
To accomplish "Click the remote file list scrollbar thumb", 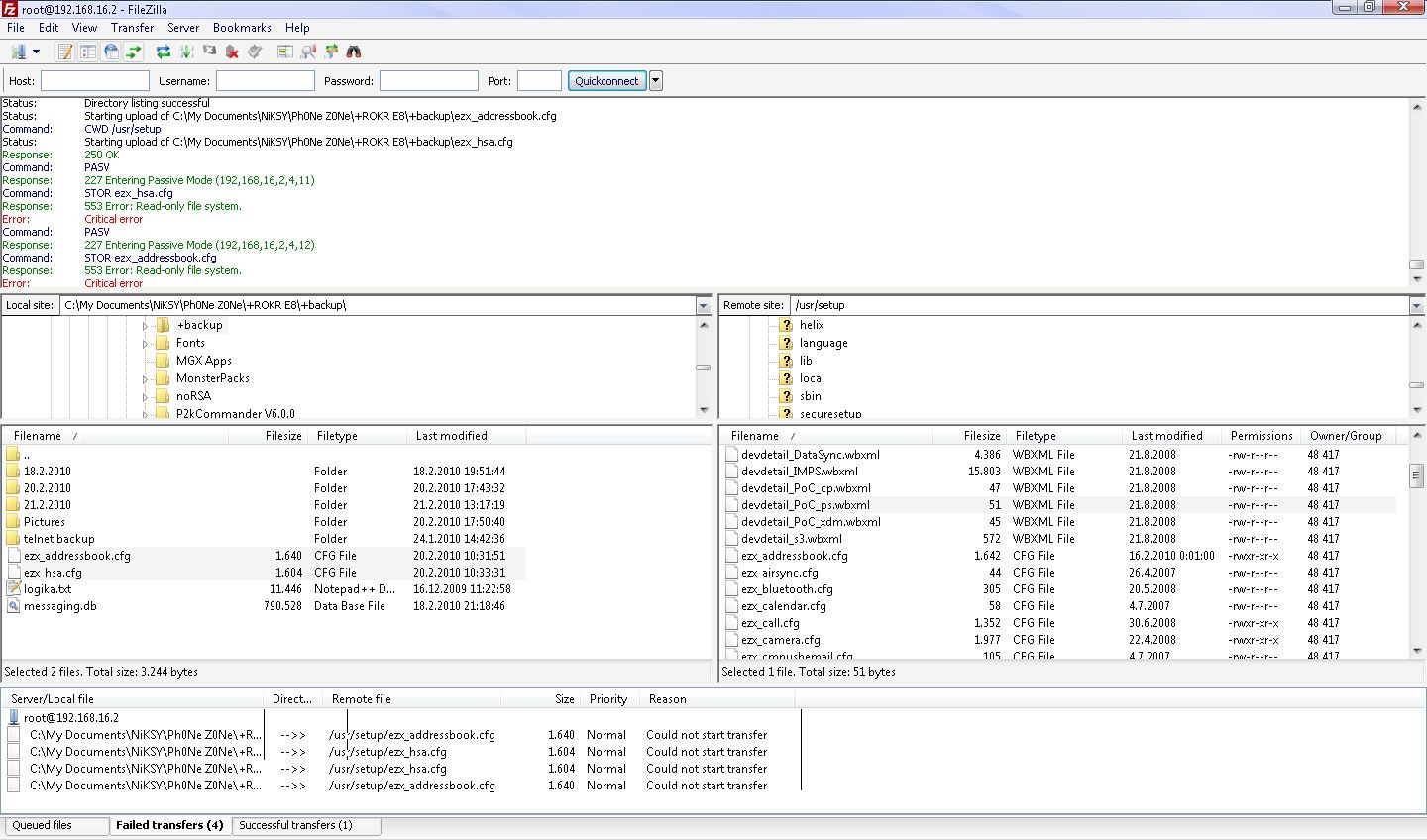I will point(1416,475).
